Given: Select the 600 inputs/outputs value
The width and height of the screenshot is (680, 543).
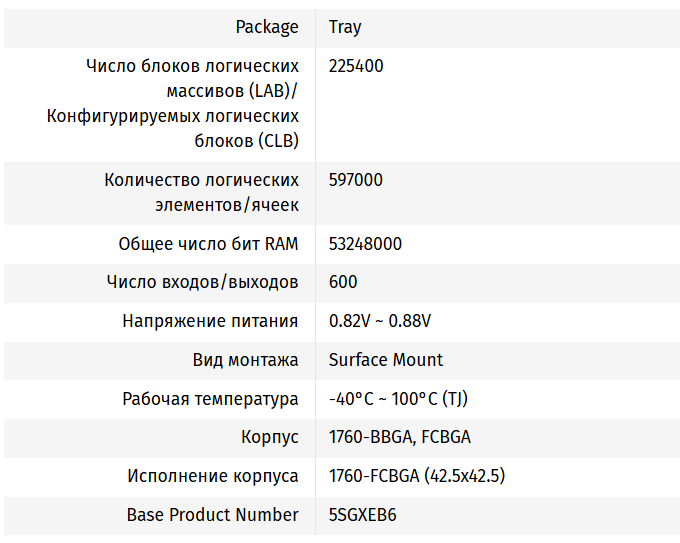Looking at the screenshot, I should (x=343, y=282).
